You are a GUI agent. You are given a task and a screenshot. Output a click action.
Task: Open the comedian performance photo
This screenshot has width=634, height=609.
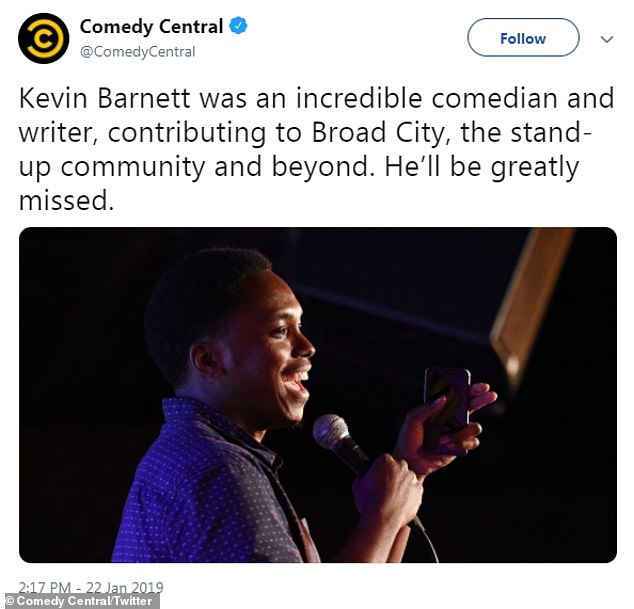tap(318, 395)
